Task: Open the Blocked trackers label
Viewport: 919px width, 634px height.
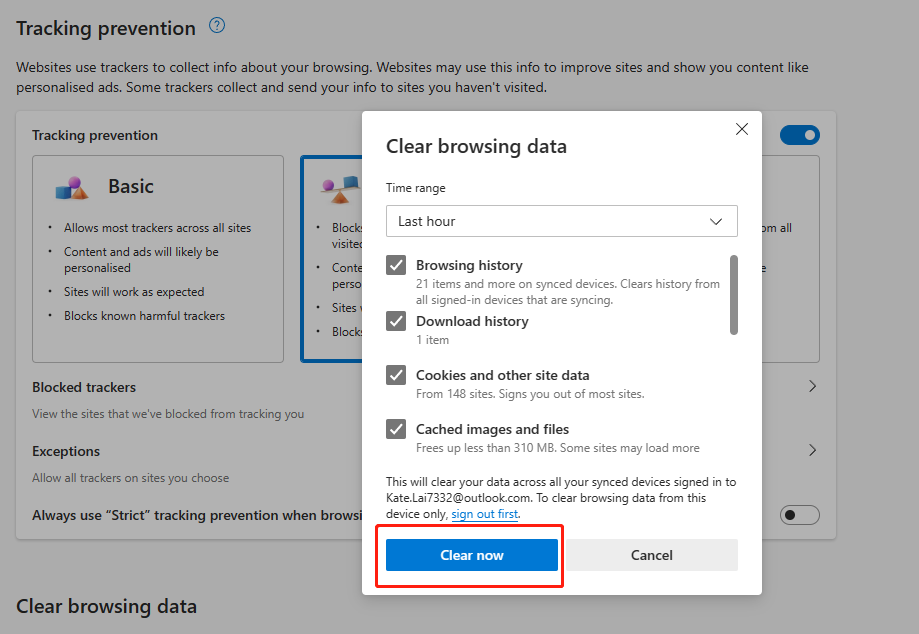Action: click(x=84, y=387)
